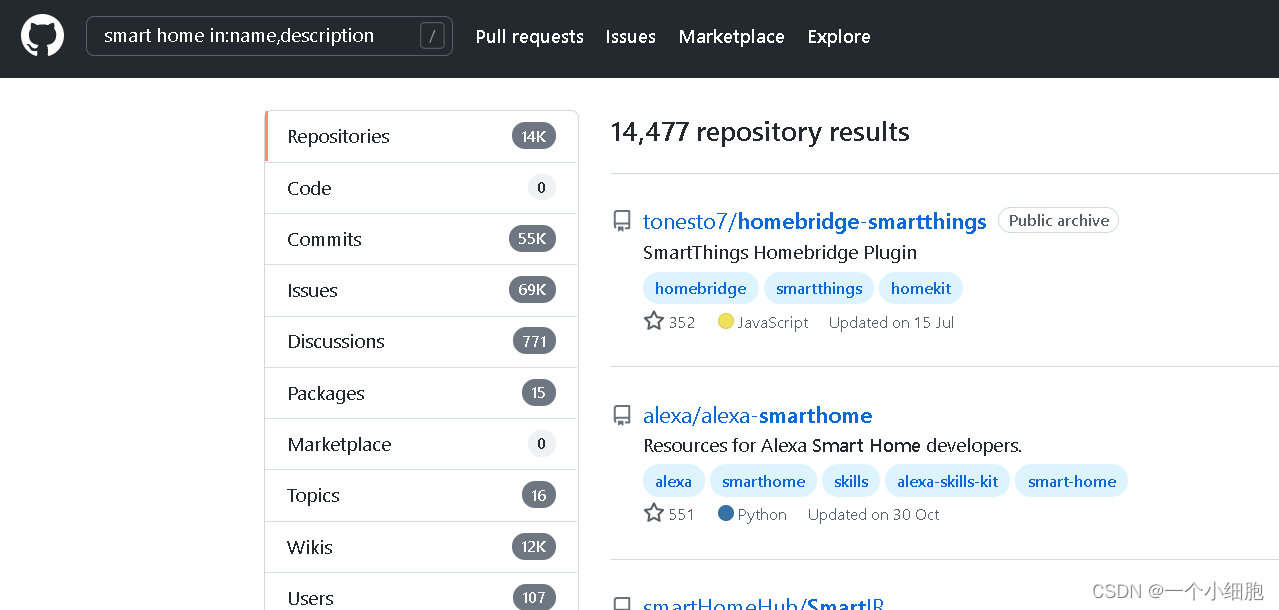Screen dimensions: 1279x610
Task: Show Wikis results from the sidebar
Action: coord(421,547)
